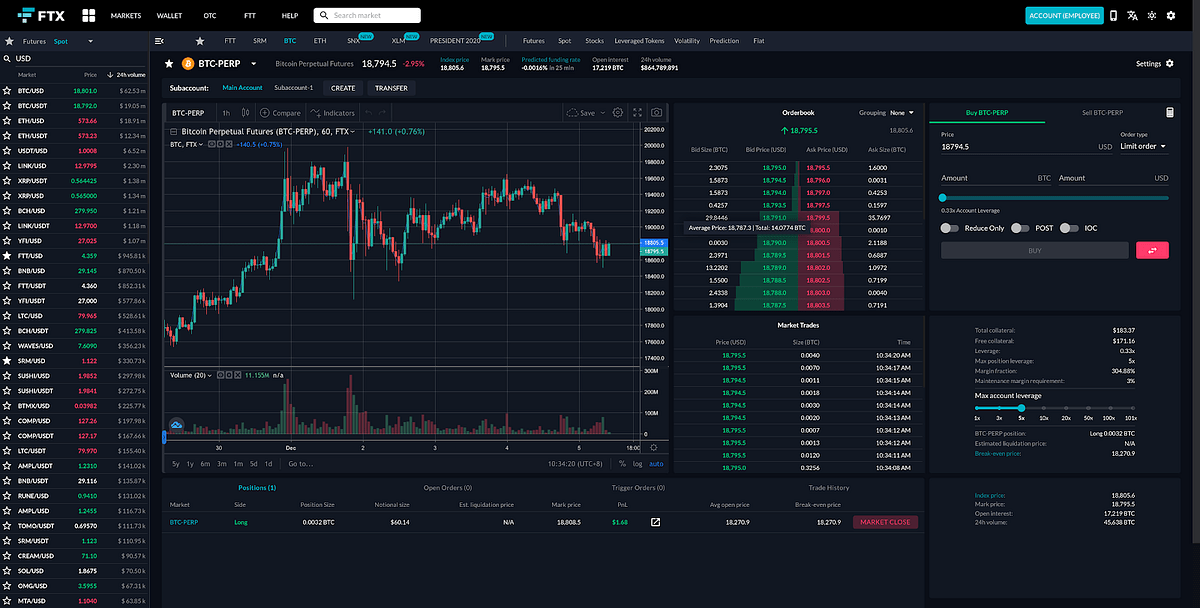The image size is (1200, 608).
Task: Star the SRM/USD market row
Action: [x=7, y=359]
